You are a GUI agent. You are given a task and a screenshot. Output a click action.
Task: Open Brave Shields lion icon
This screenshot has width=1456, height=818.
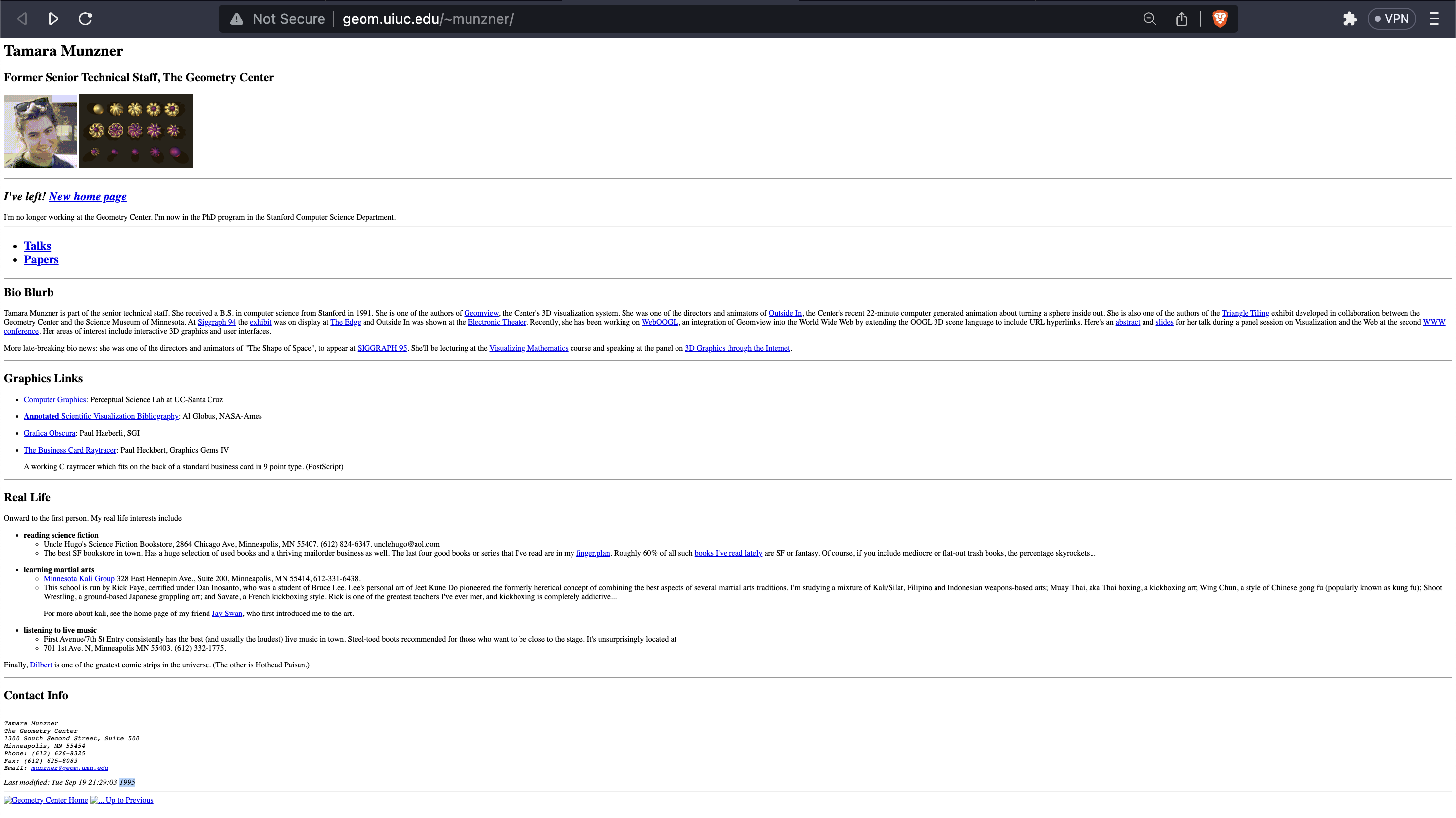[x=1220, y=19]
